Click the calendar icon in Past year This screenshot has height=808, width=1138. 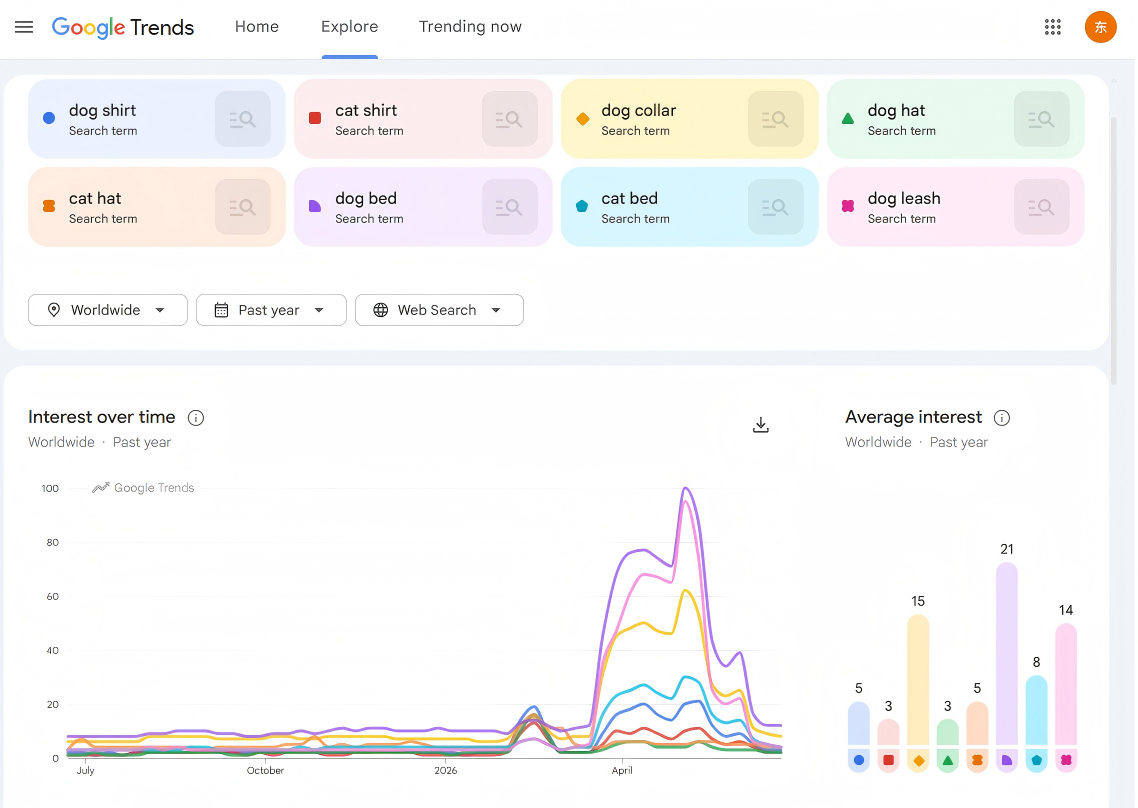pyautogui.click(x=221, y=310)
